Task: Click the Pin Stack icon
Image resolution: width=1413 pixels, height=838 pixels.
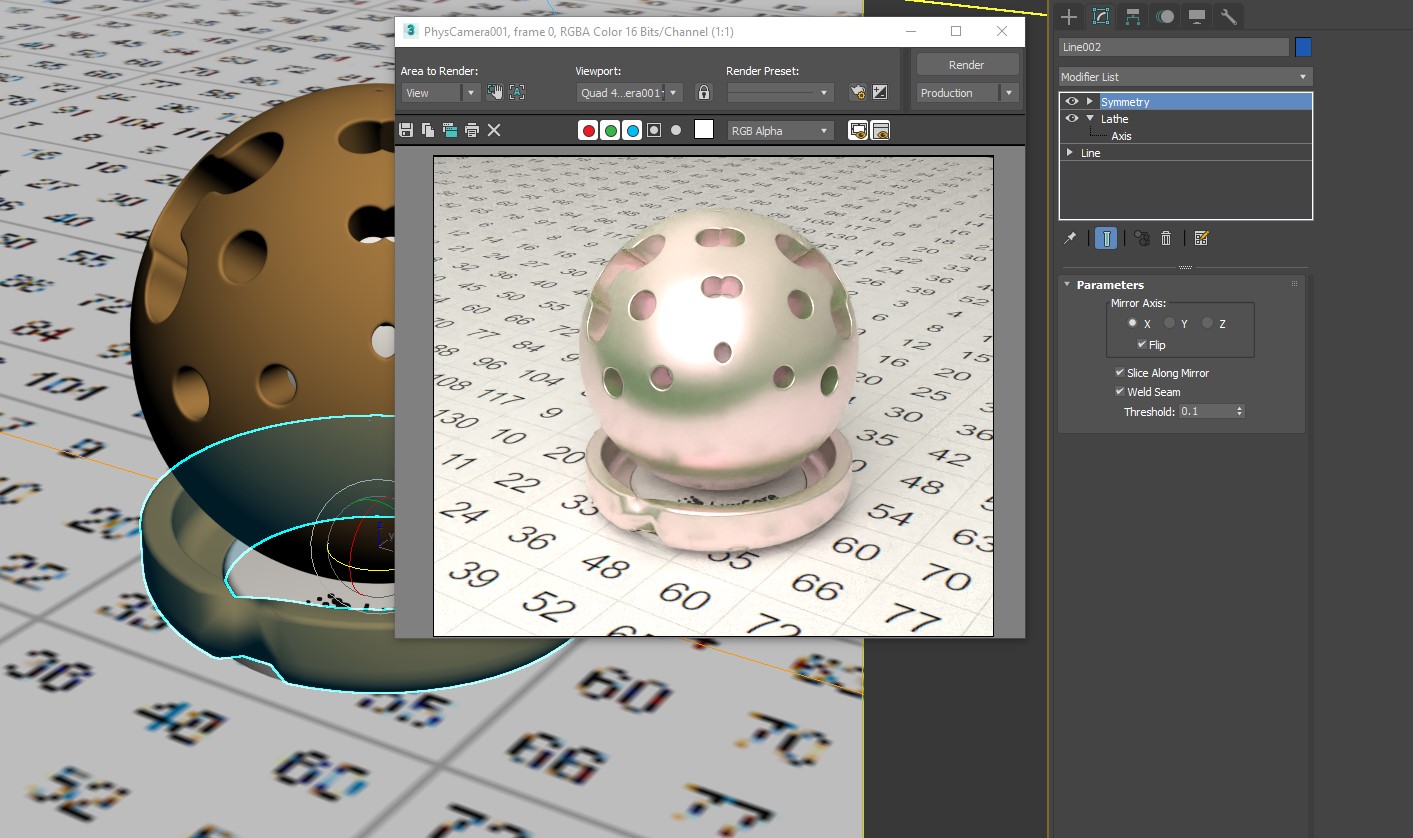Action: [x=1070, y=238]
